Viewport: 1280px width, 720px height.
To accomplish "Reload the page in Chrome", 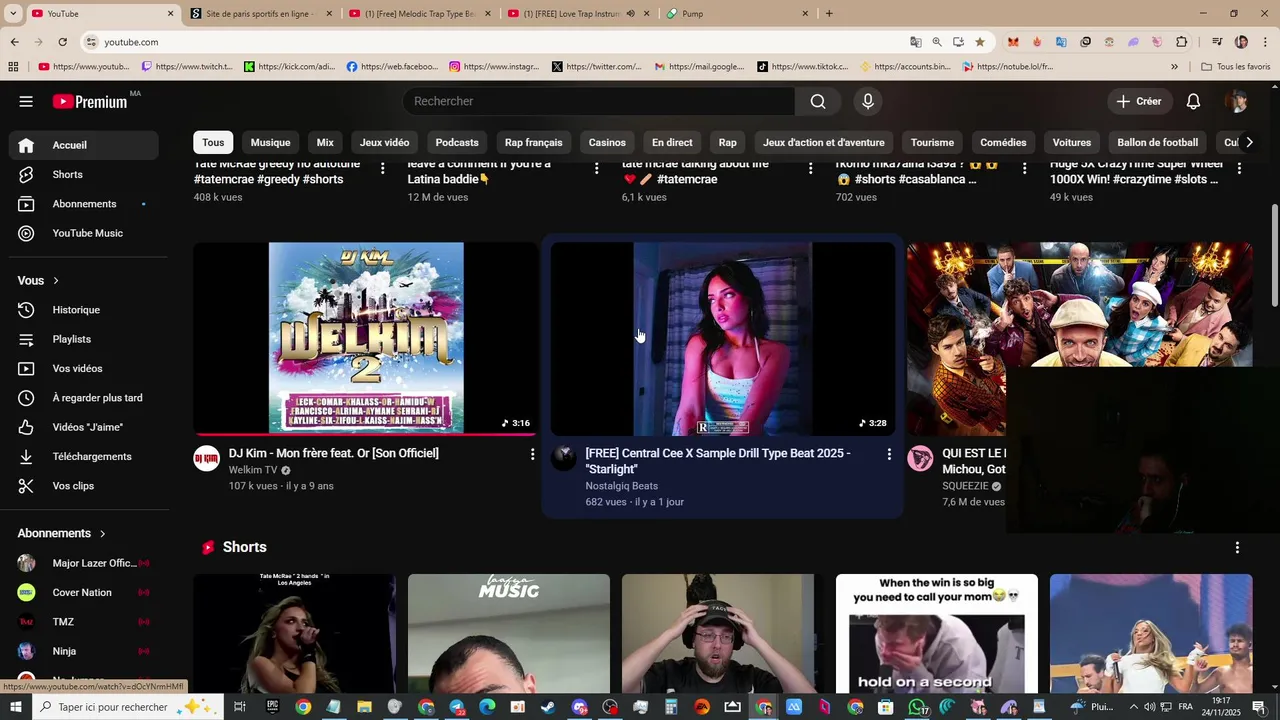I will click(62, 42).
